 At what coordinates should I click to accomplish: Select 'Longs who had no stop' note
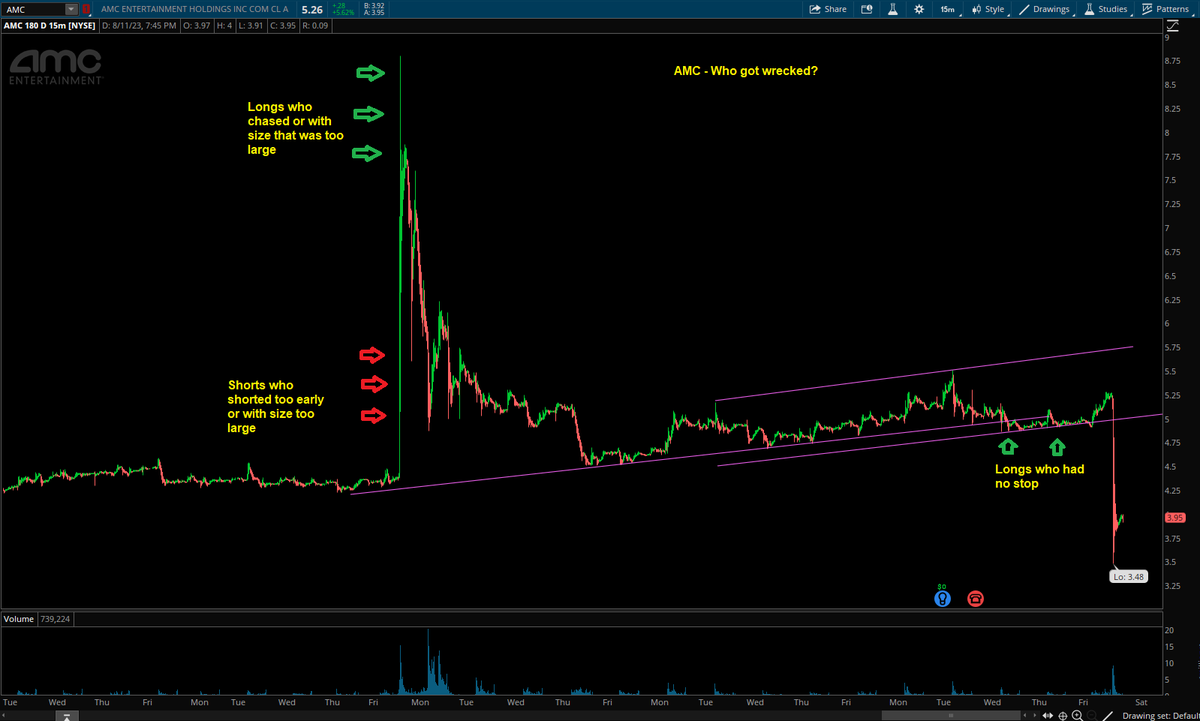pos(1039,476)
